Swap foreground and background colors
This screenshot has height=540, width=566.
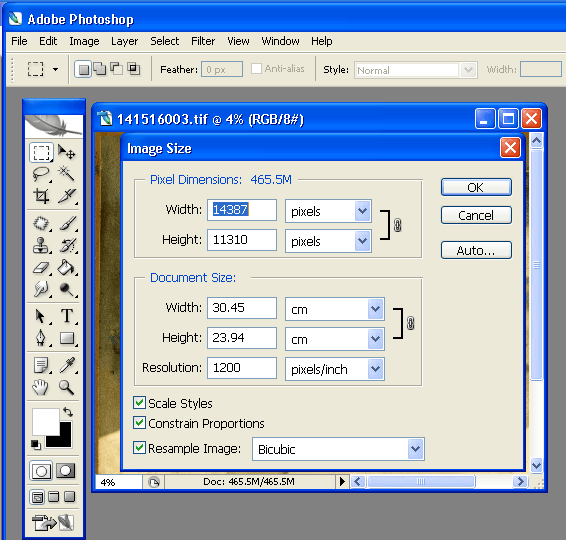click(x=68, y=412)
